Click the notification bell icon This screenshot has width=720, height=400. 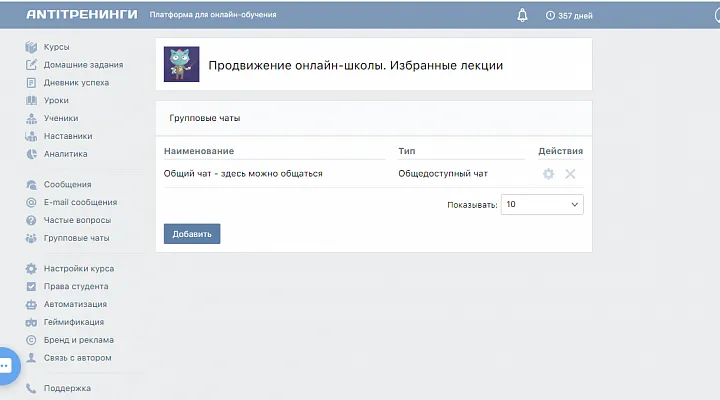[522, 15]
